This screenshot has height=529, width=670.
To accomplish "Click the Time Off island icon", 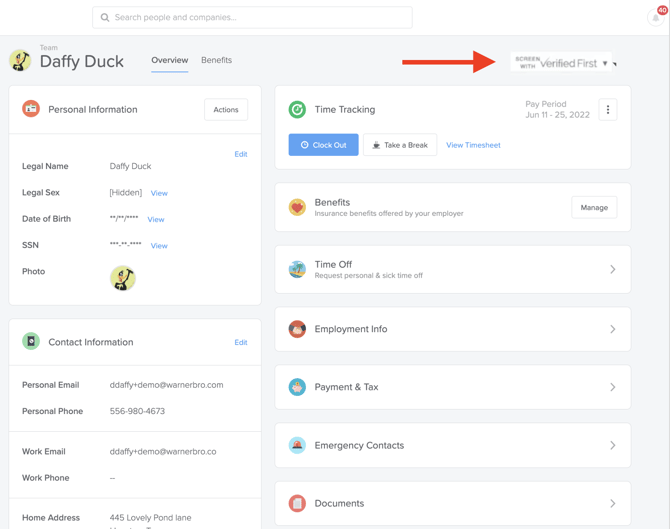I will 297,270.
